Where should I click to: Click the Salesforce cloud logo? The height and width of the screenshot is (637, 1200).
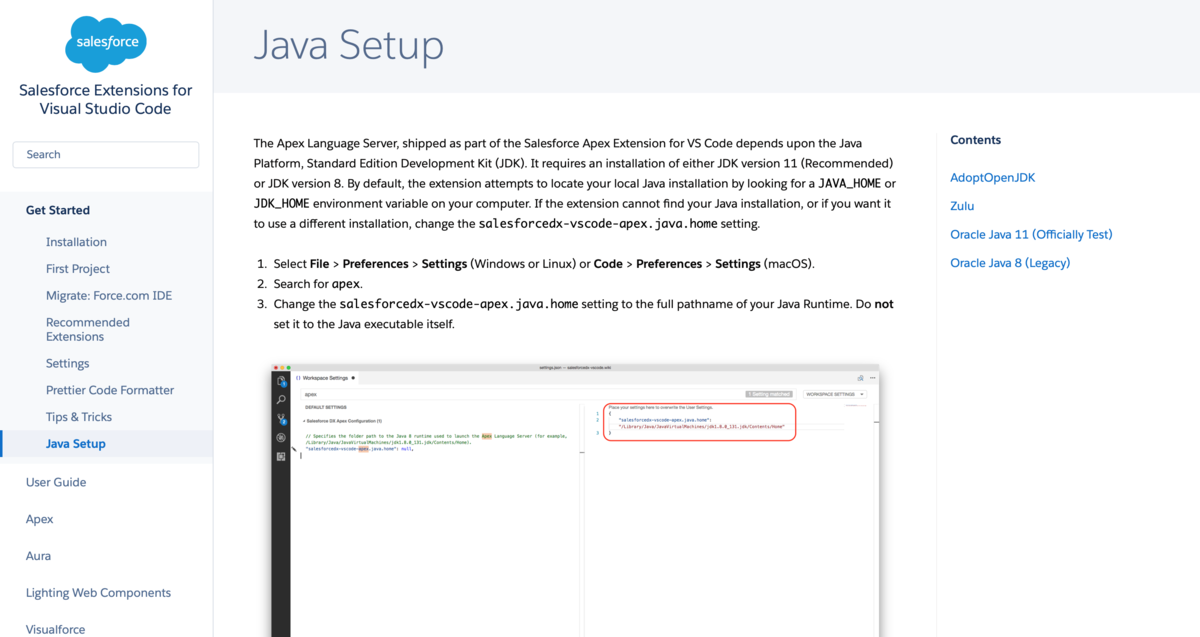pos(105,44)
